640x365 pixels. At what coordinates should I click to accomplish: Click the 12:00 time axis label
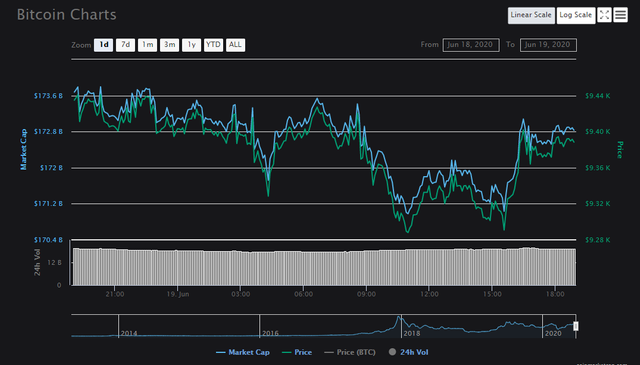429,294
